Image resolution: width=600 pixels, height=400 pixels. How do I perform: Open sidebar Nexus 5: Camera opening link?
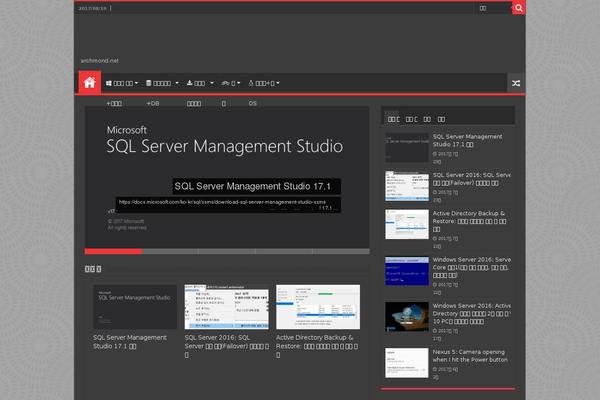470,356
